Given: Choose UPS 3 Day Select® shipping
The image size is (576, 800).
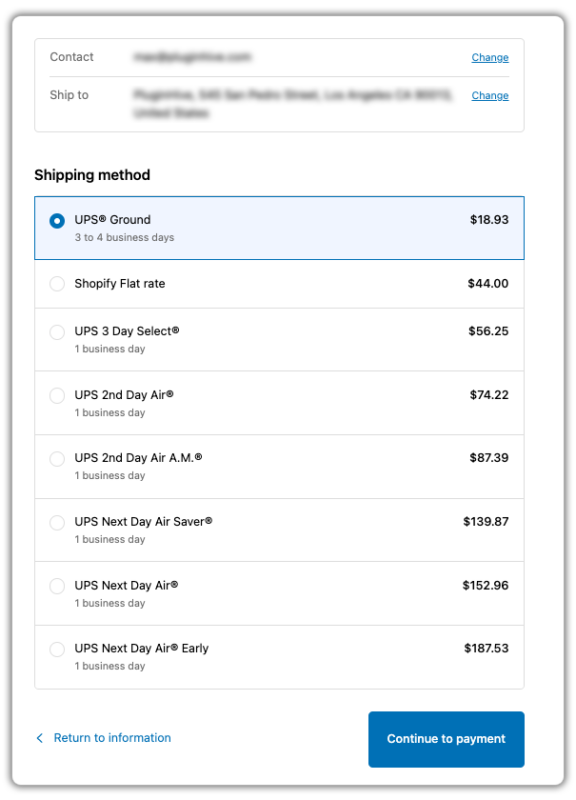Looking at the screenshot, I should (57, 332).
